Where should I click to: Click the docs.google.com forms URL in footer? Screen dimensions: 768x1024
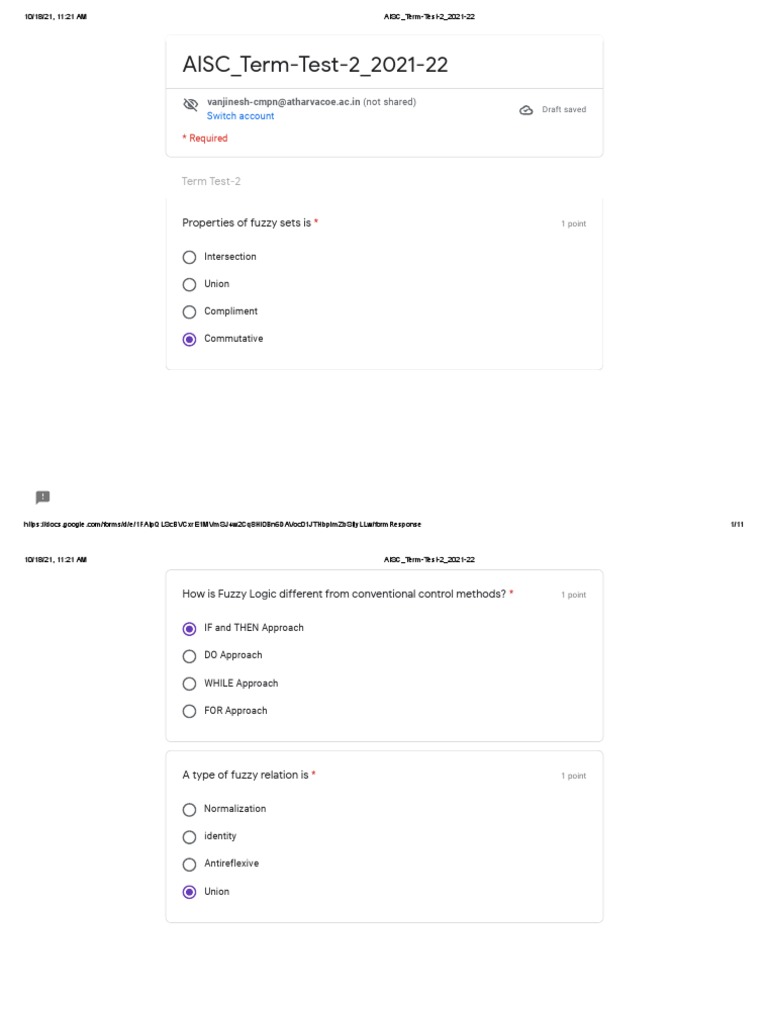(222, 524)
